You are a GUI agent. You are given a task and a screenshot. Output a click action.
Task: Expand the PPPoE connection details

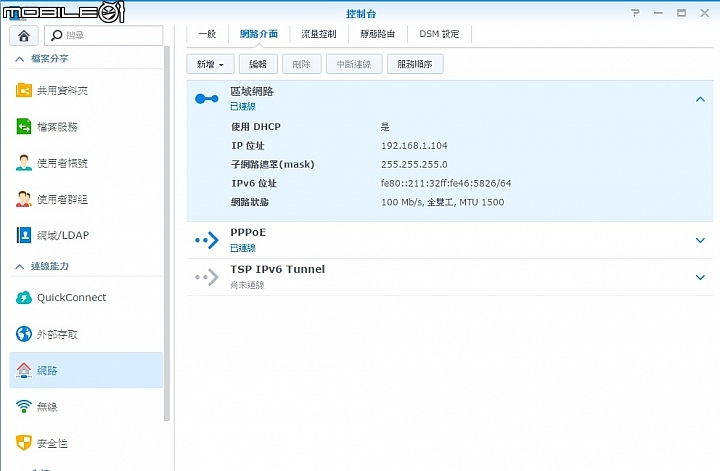pos(700,240)
